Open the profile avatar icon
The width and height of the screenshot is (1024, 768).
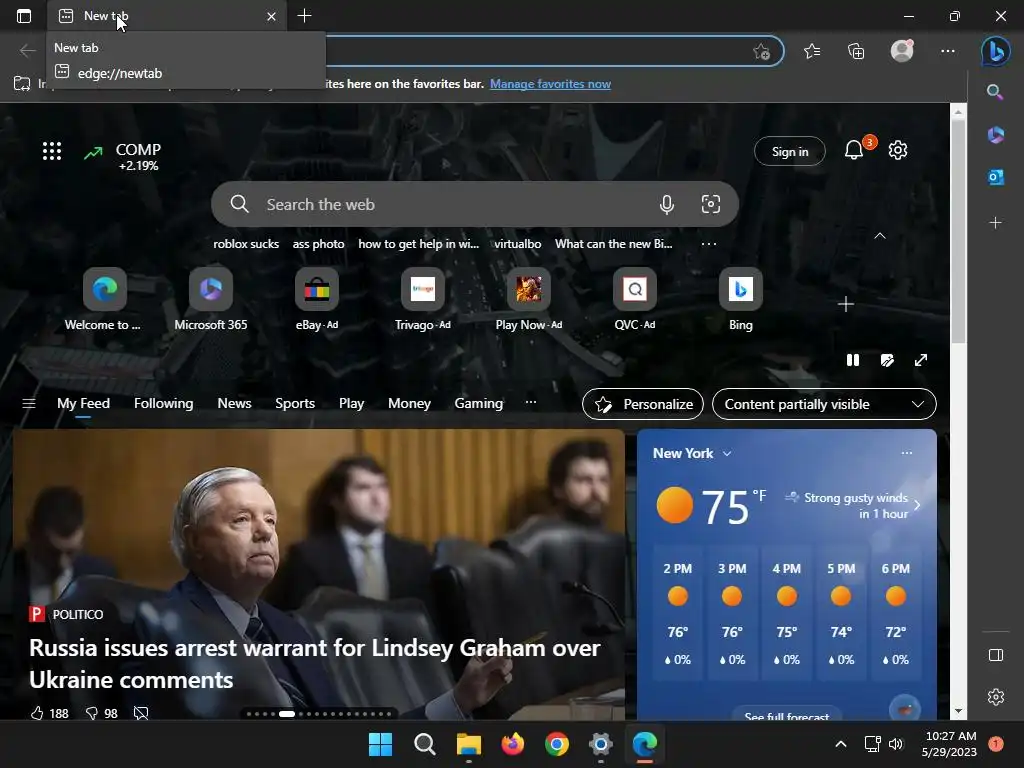point(903,50)
